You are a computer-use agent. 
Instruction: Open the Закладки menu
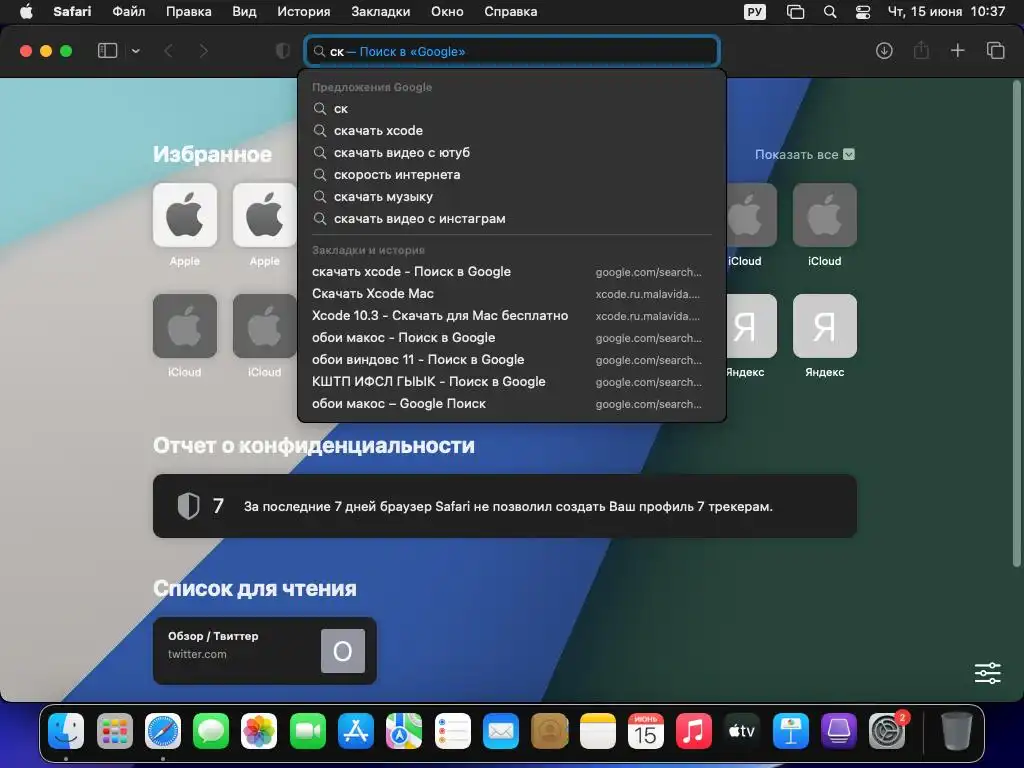click(381, 12)
